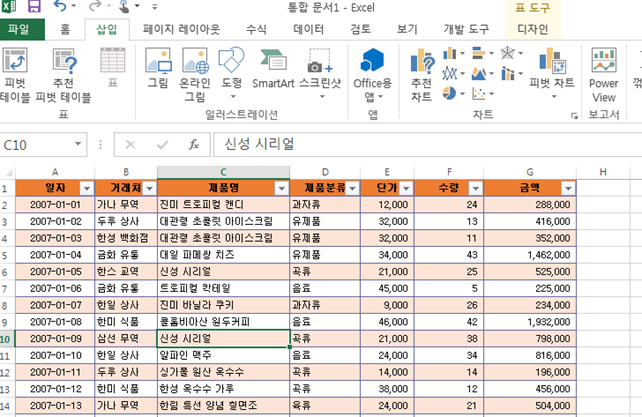Switch to the View (보기) tab
This screenshot has width=642, height=417.
point(407,29)
